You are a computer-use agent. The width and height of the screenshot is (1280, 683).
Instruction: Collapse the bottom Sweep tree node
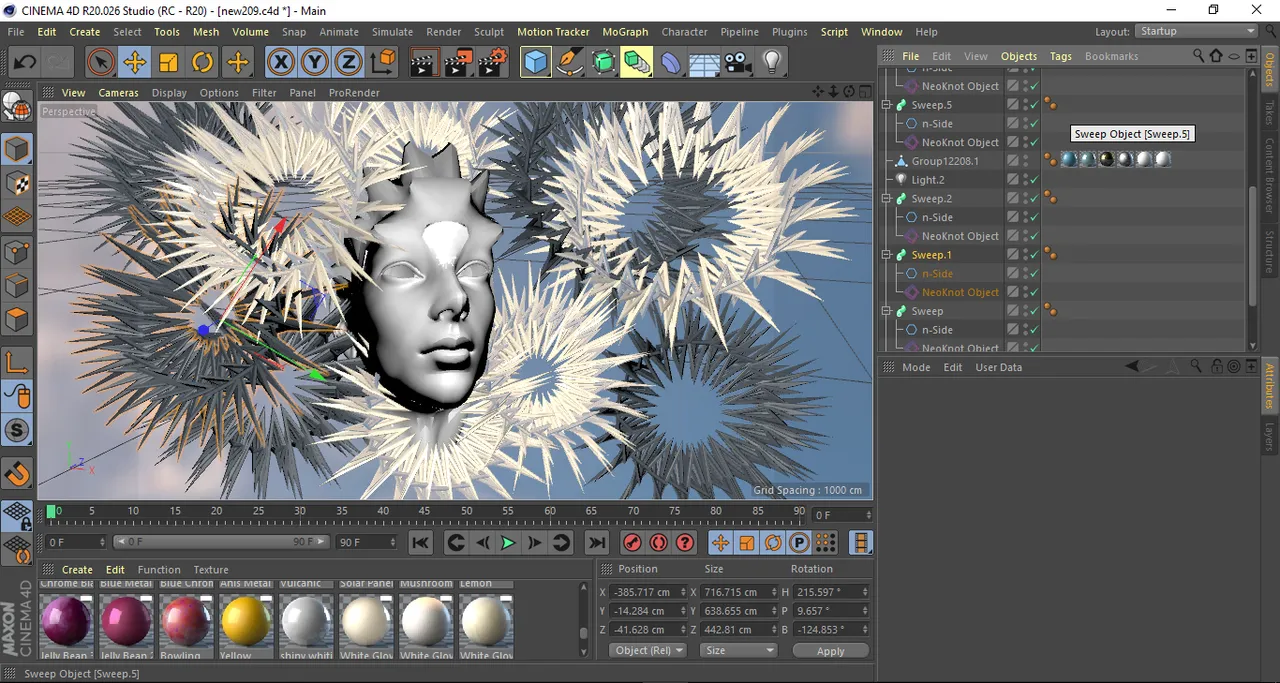coord(887,311)
